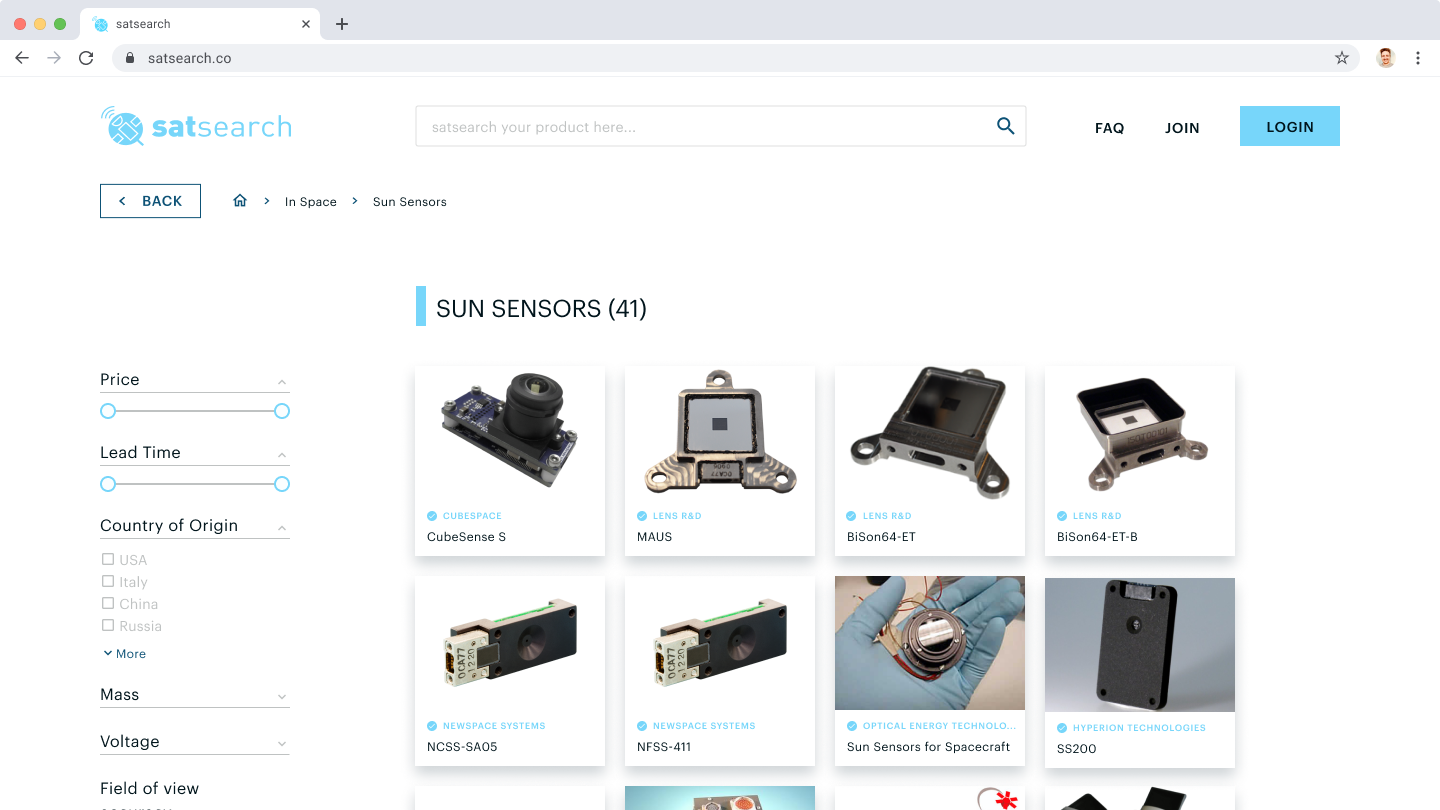
Task: Open the NFSS-411 sensor image
Action: 720,642
